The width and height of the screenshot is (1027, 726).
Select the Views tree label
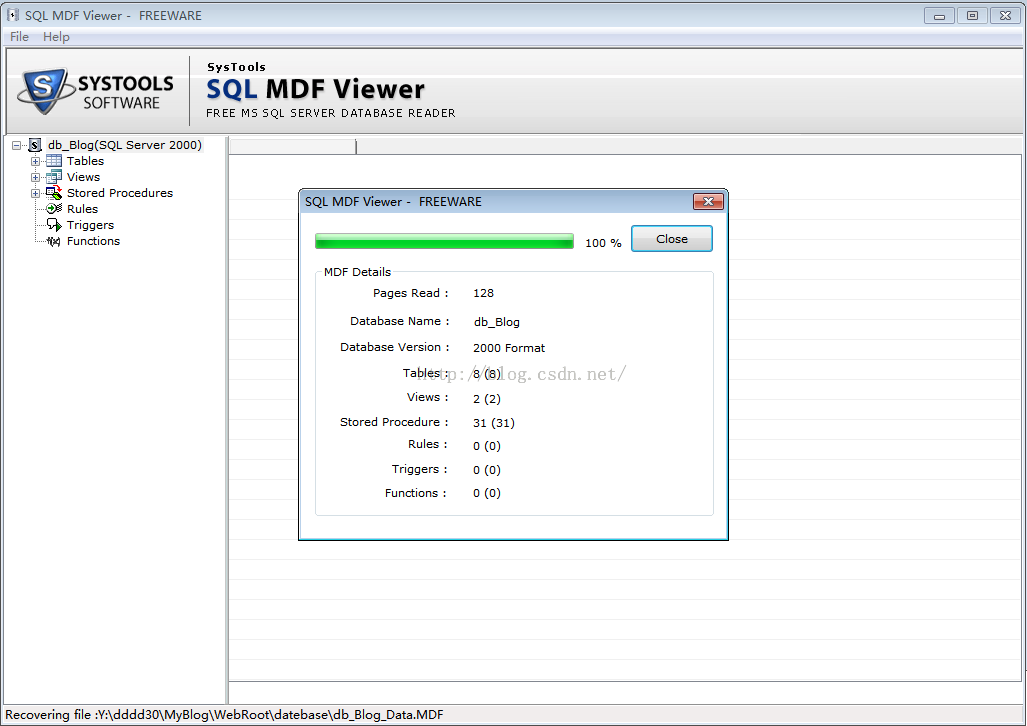(83, 177)
